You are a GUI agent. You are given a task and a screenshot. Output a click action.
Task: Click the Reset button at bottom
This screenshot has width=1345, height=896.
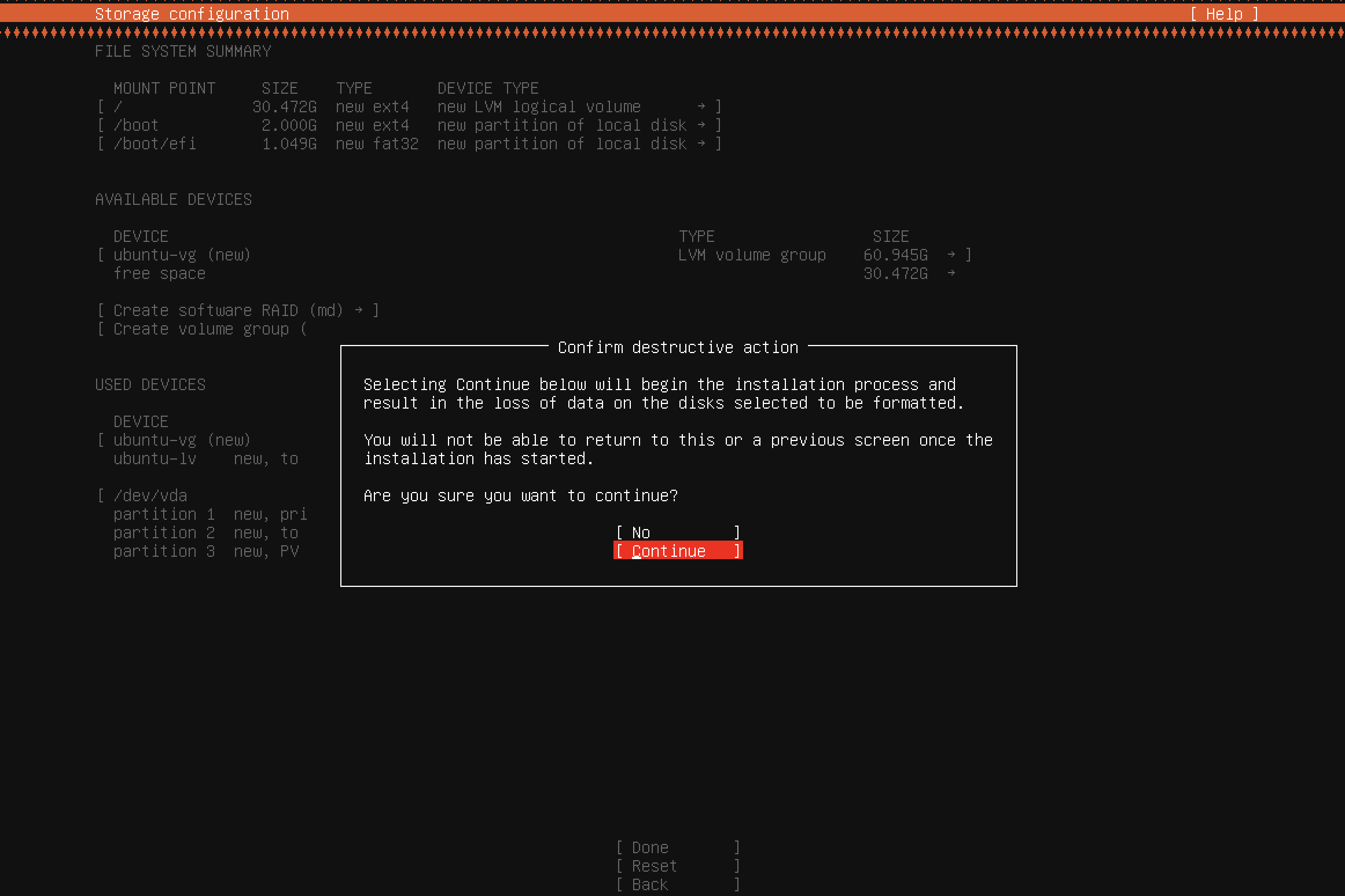click(677, 866)
